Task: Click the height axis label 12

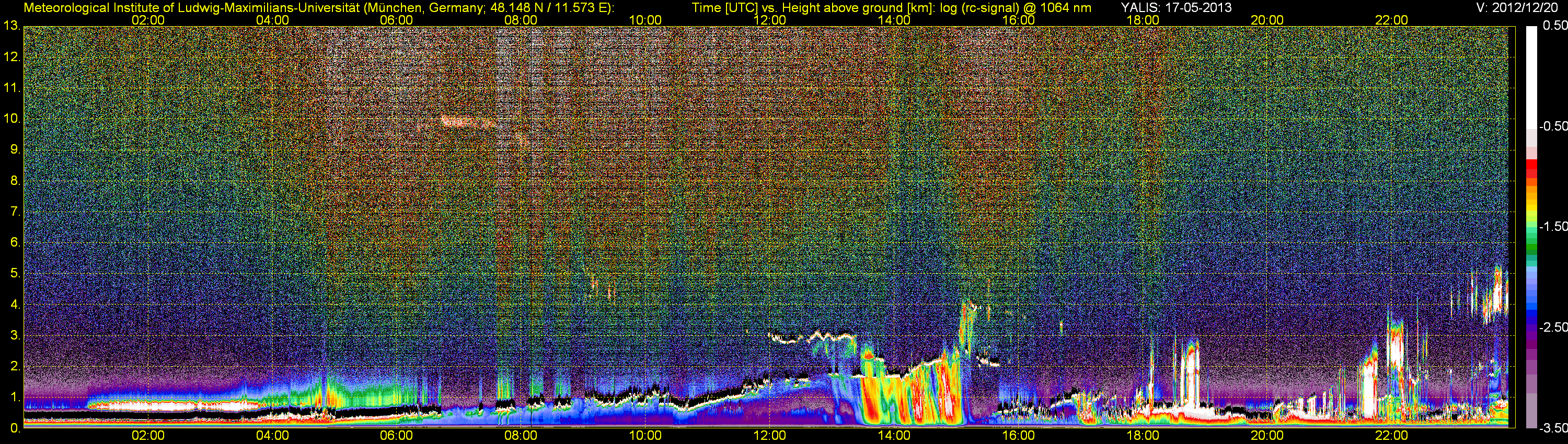Action: tap(11, 57)
